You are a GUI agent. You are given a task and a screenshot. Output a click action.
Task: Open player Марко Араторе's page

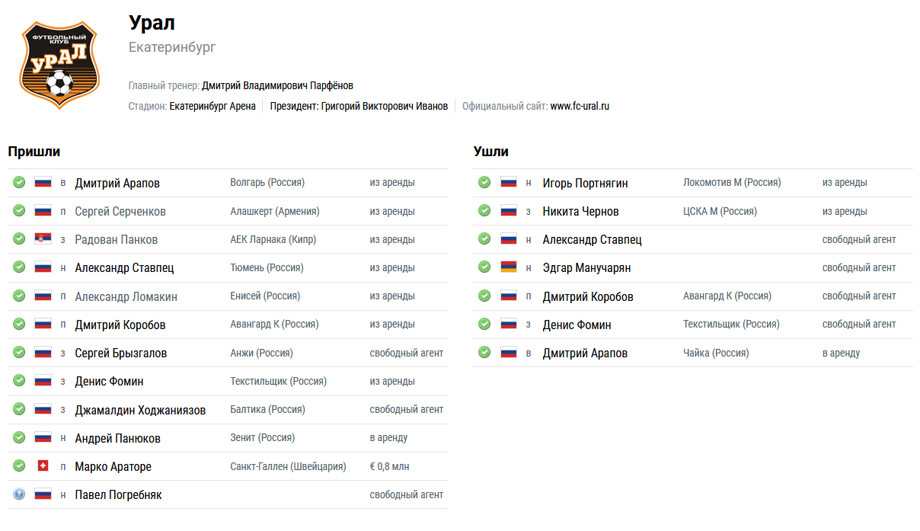pyautogui.click(x=113, y=466)
